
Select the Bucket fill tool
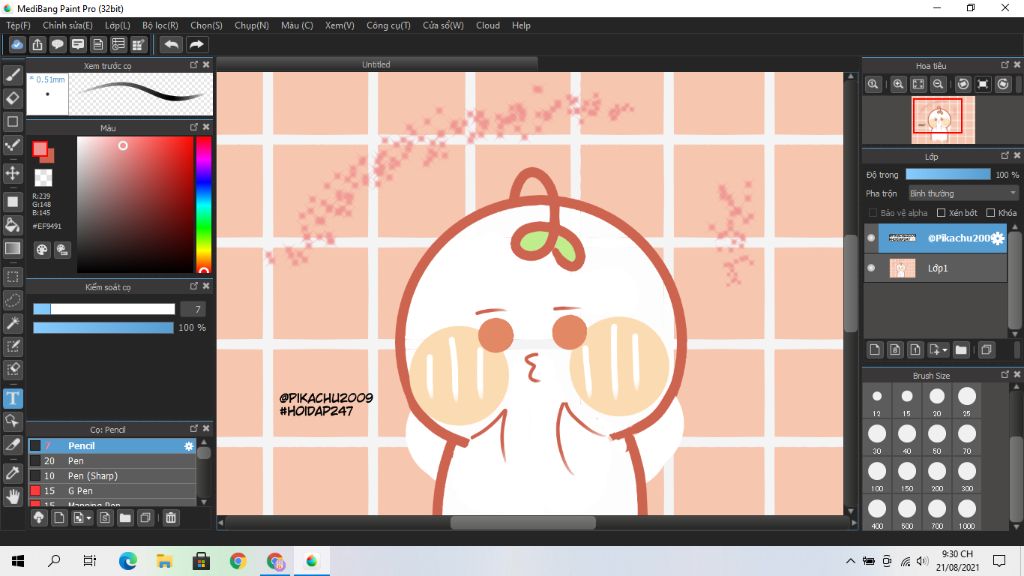pos(12,225)
